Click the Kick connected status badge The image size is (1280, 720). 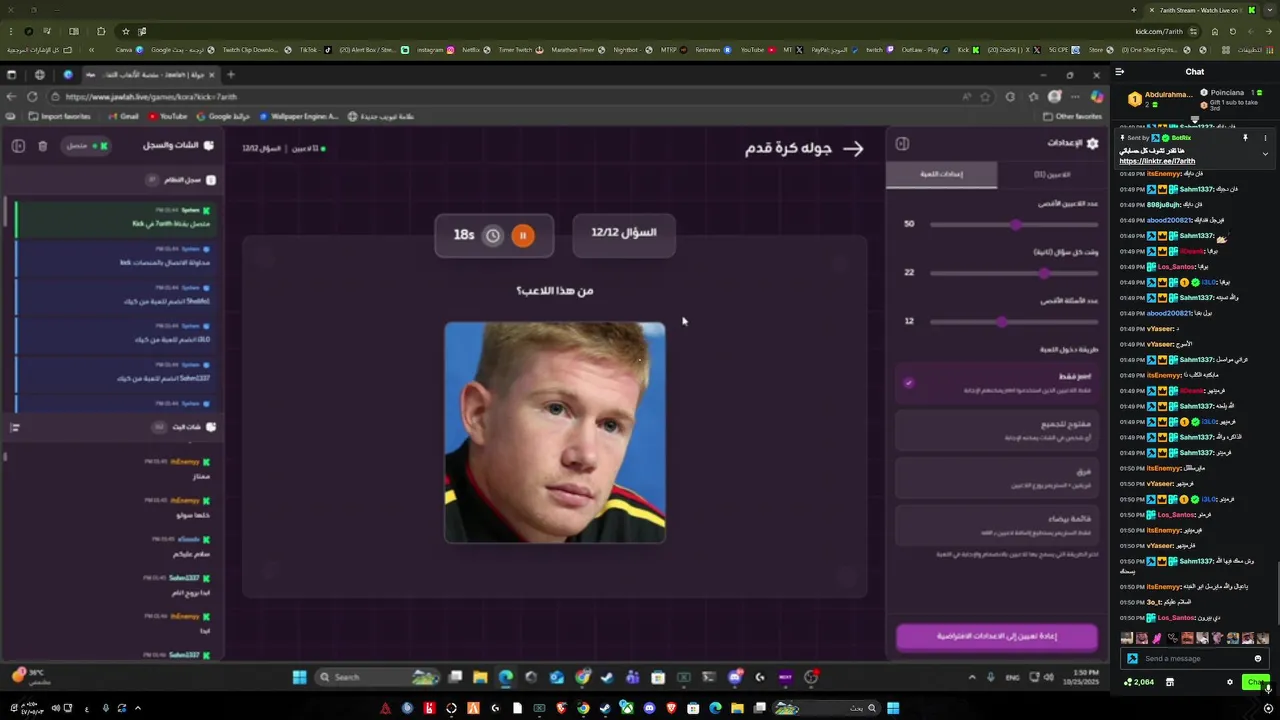tap(86, 146)
